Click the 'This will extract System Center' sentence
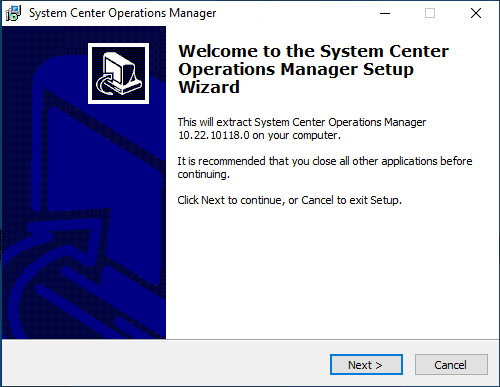 [302, 122]
